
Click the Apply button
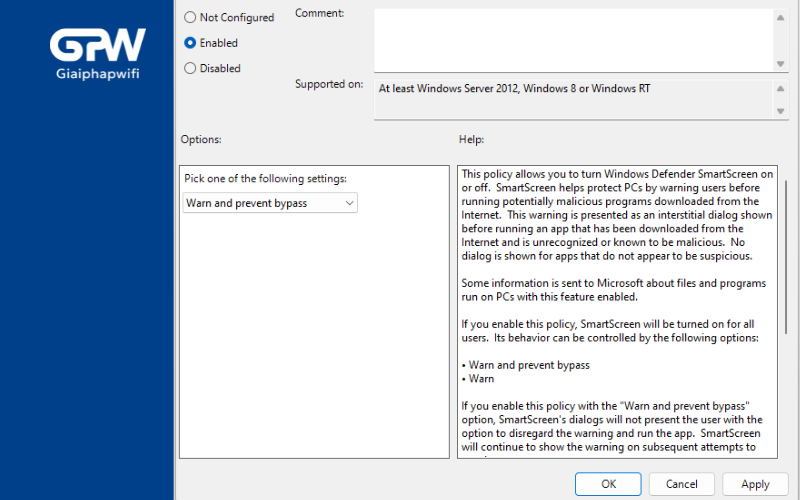pyautogui.click(x=755, y=484)
